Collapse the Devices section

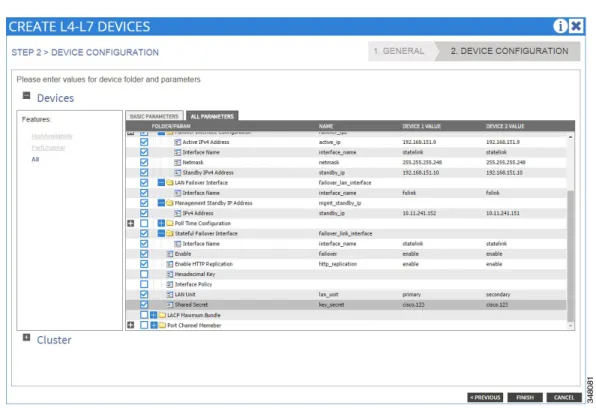26,95
